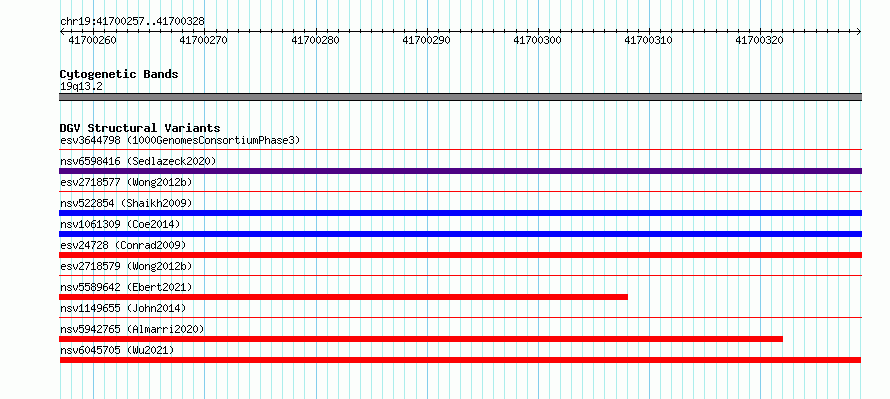Click ruler position 41700290
The height and width of the screenshot is (399, 890).
tap(426, 40)
